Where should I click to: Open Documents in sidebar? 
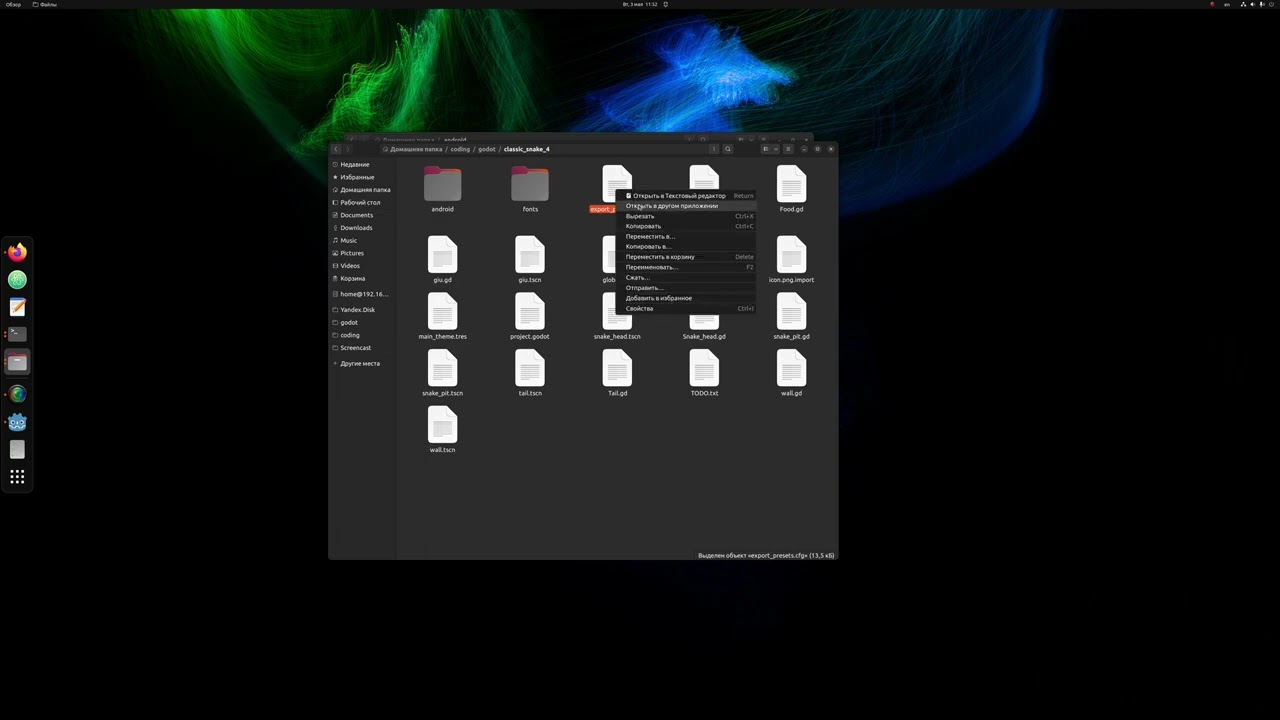pyautogui.click(x=362, y=215)
